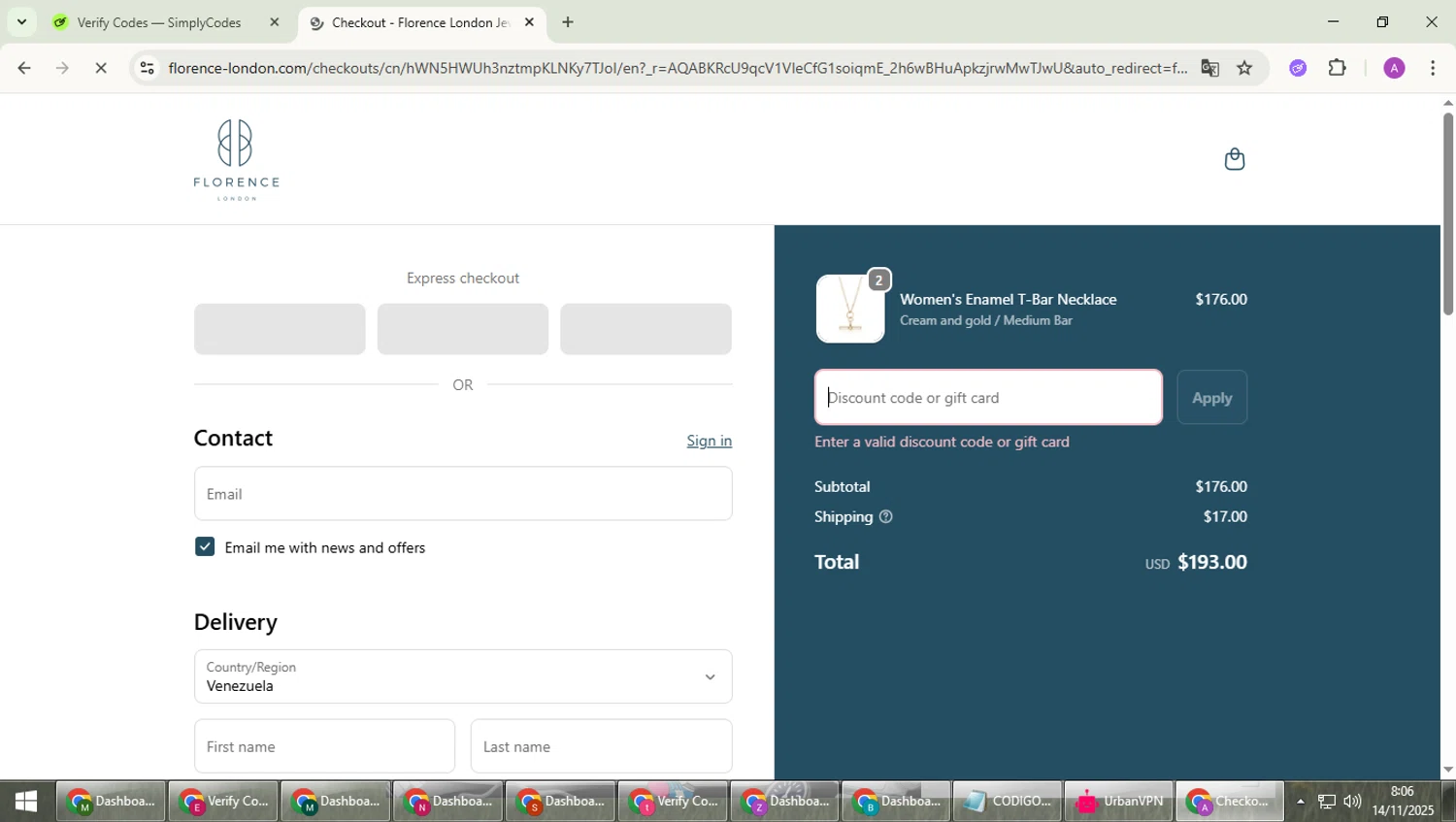Click the Subtotal $176.00 value
This screenshot has width=1456, height=822.
click(1221, 487)
